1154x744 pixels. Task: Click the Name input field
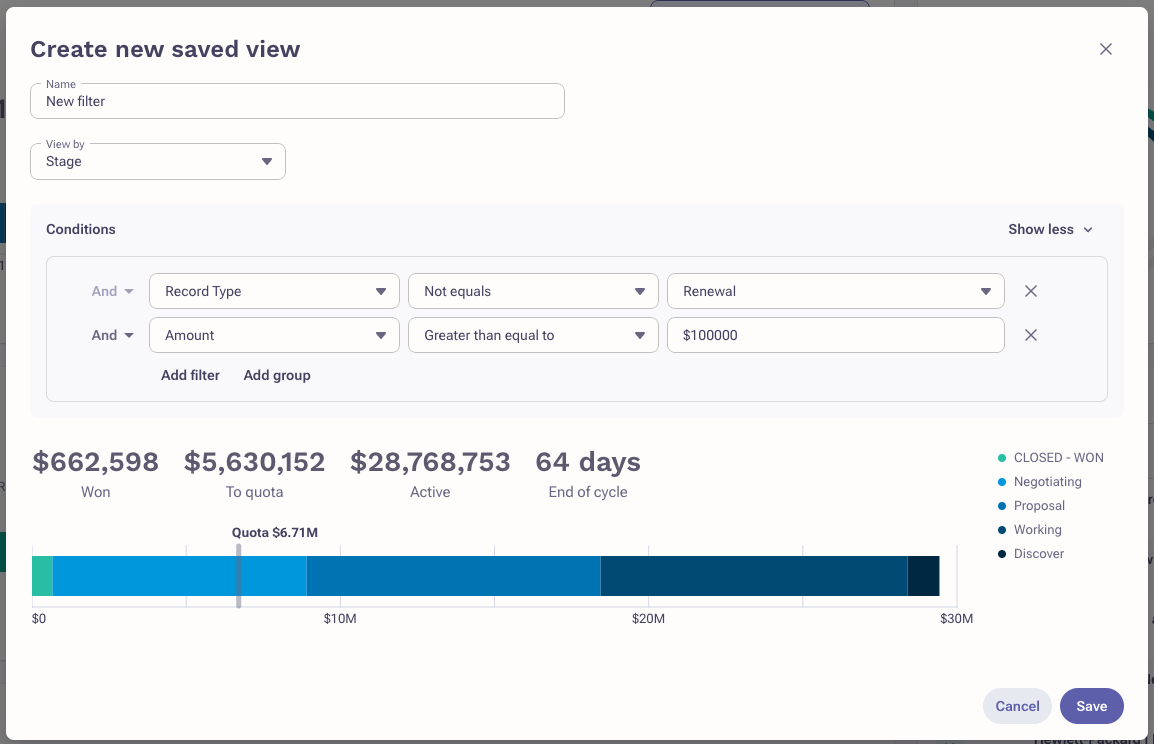coord(297,102)
